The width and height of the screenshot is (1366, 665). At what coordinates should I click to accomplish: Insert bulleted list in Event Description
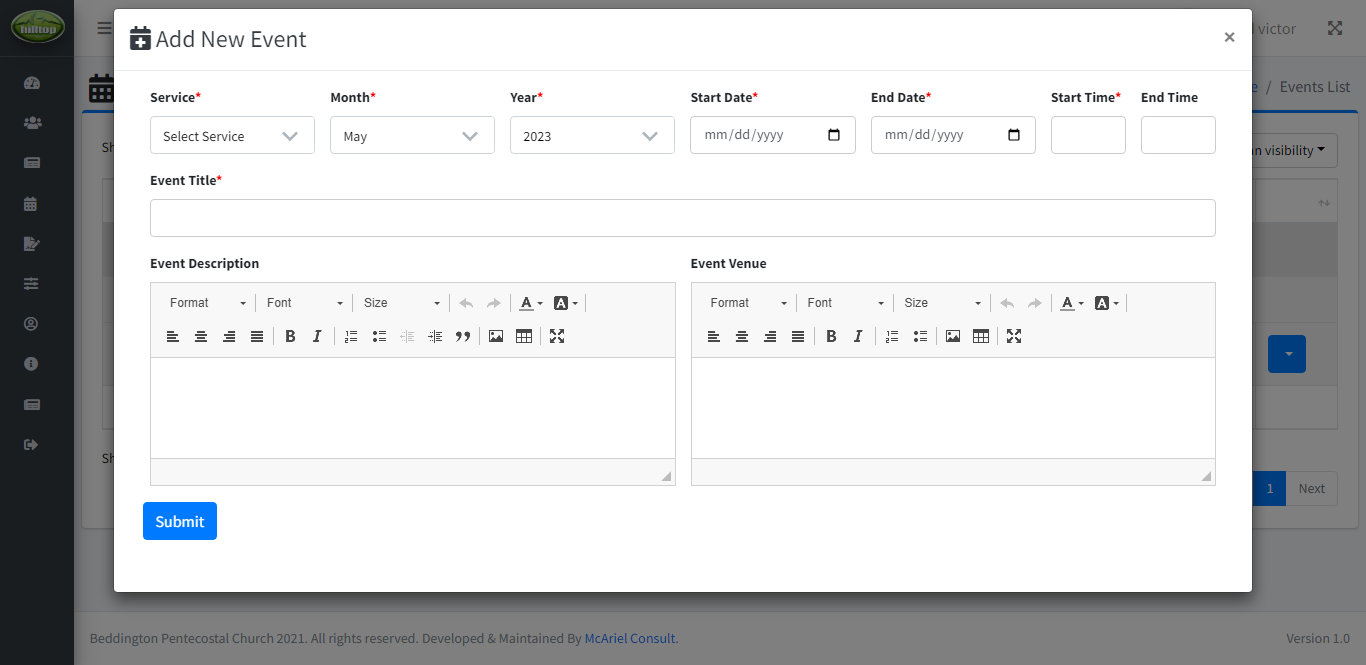coord(379,336)
